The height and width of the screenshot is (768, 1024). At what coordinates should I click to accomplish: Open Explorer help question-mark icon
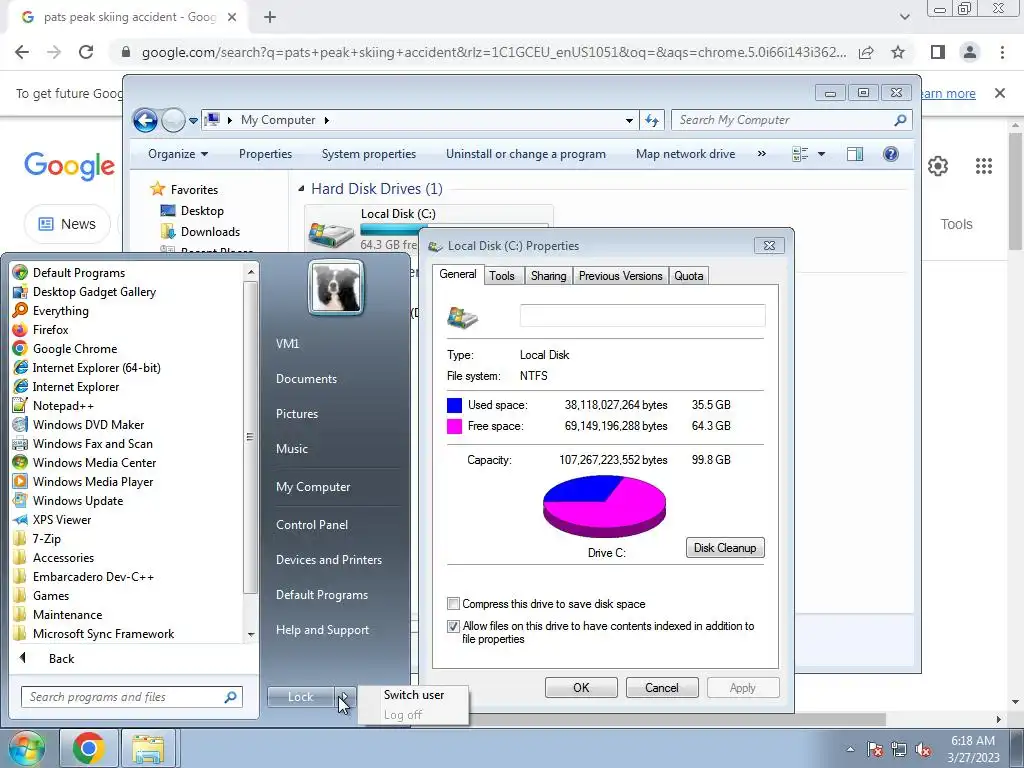[x=891, y=154]
